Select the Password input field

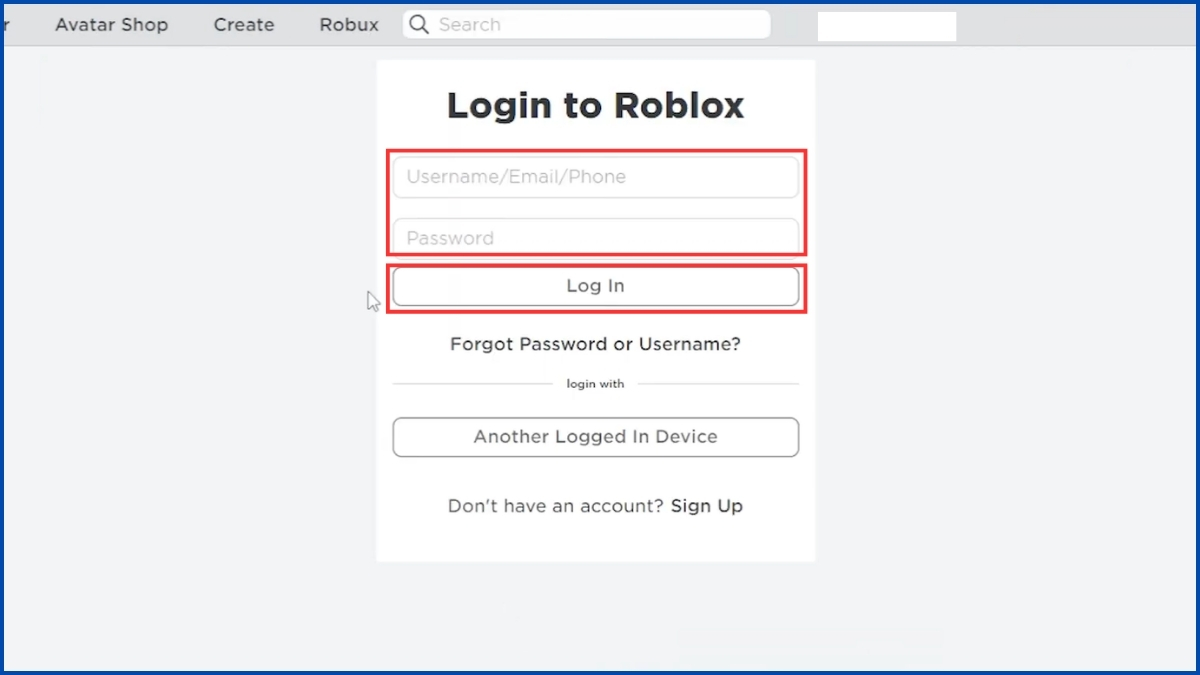click(x=596, y=236)
